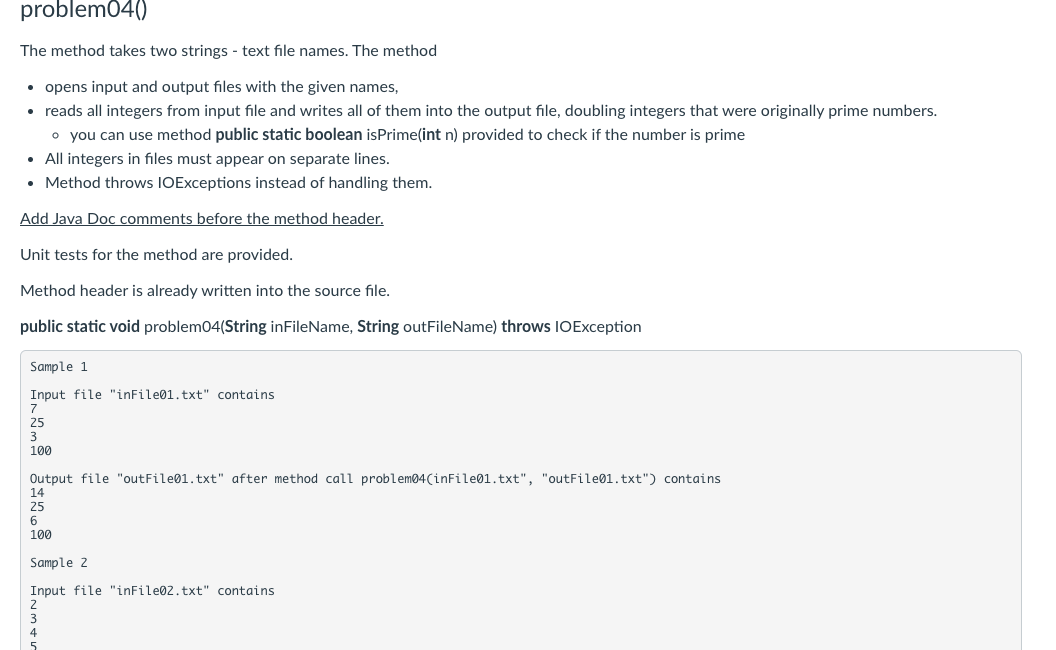1056x650 pixels.
Task: Click the intro sentence 'The method takes two strings'
Action: coord(228,51)
